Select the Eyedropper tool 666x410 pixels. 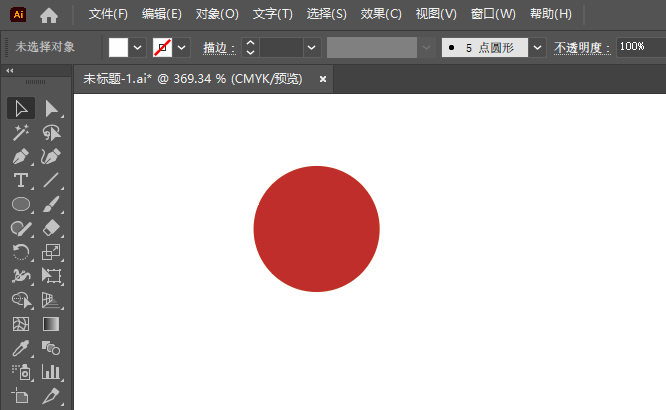point(21,348)
